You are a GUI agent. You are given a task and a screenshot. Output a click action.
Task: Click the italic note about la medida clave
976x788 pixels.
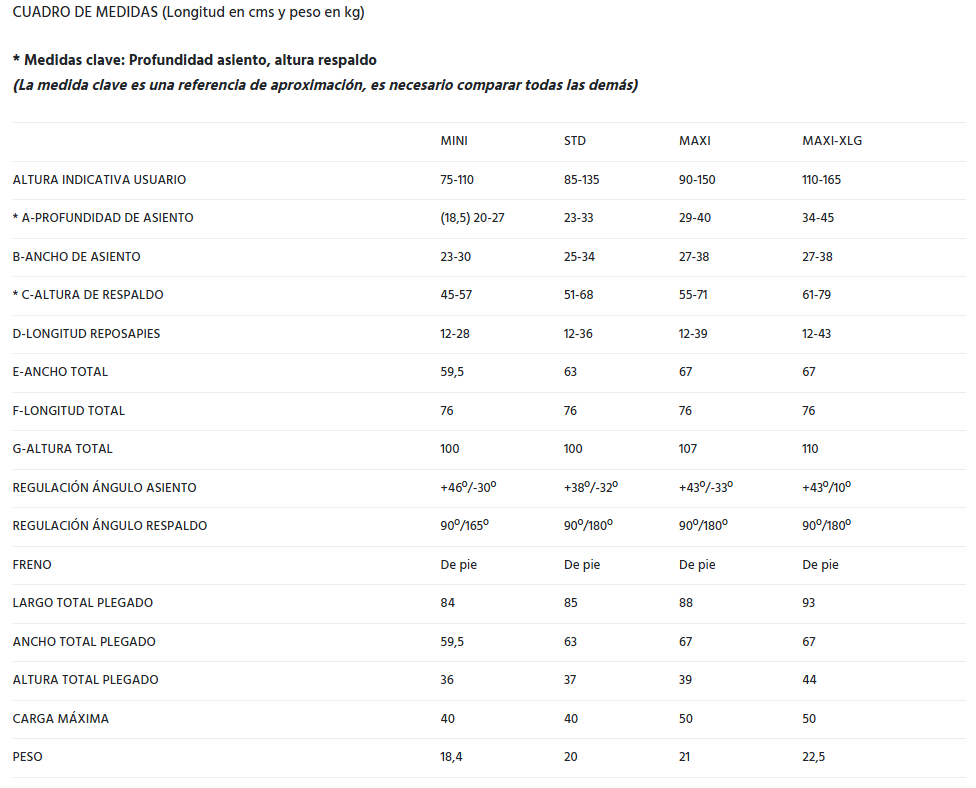tap(325, 85)
